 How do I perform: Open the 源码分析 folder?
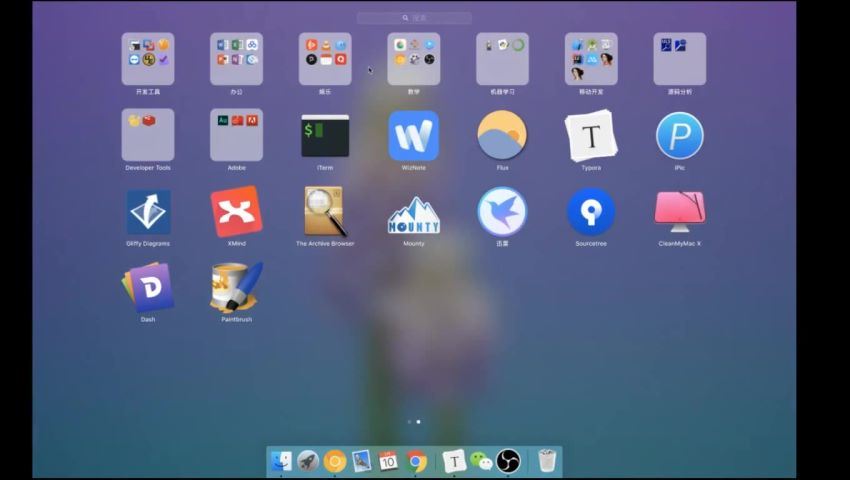coord(680,59)
